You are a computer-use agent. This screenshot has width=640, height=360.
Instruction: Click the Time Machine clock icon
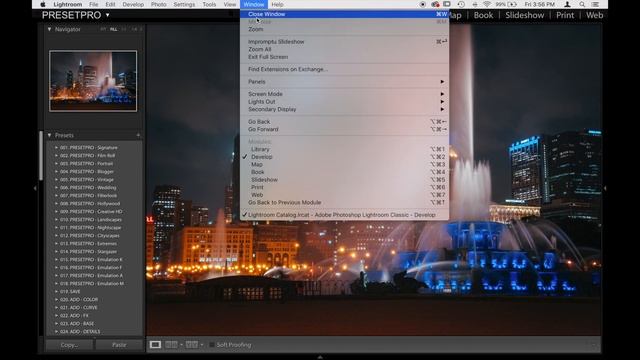(x=461, y=4)
